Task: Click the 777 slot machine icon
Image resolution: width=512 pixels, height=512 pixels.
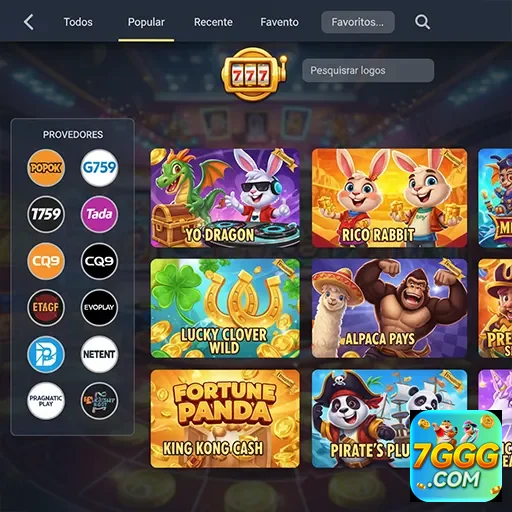Action: (254, 74)
